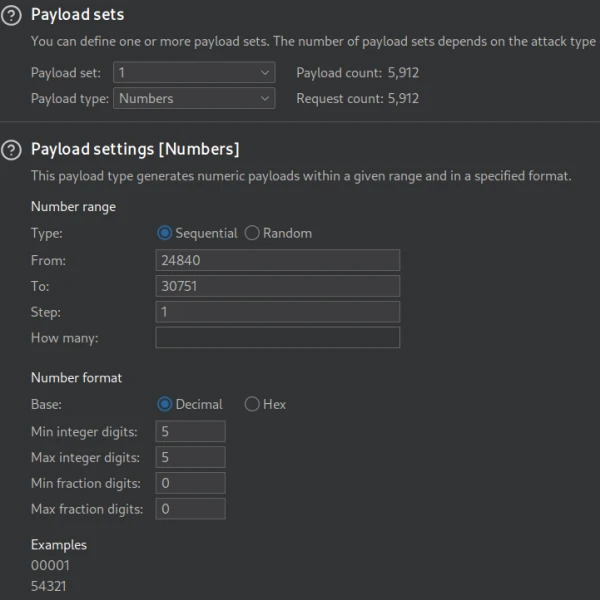This screenshot has height=600, width=600.
Task: Select Decimal as the number base
Action: coord(165,404)
